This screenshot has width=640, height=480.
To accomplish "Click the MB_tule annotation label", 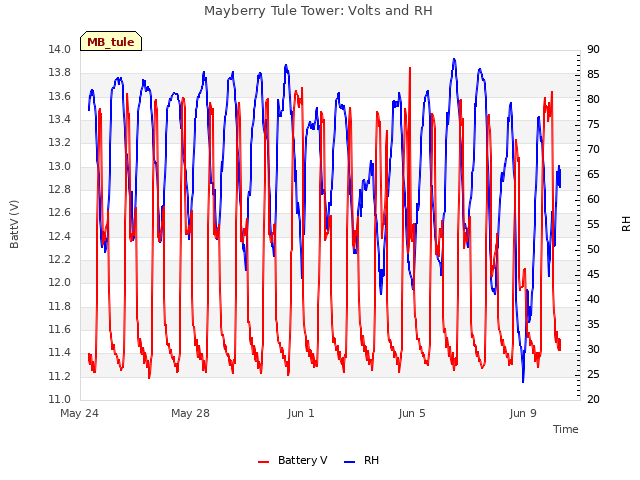I will (111, 41).
